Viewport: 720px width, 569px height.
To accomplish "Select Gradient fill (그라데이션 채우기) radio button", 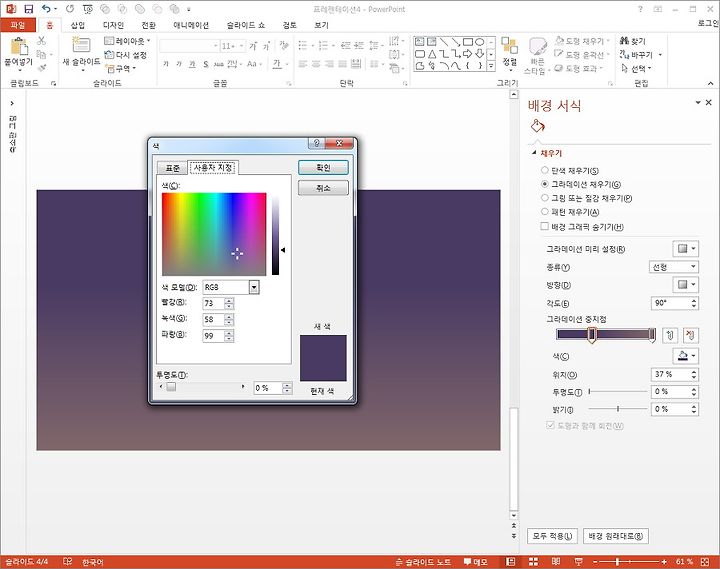I will (545, 184).
